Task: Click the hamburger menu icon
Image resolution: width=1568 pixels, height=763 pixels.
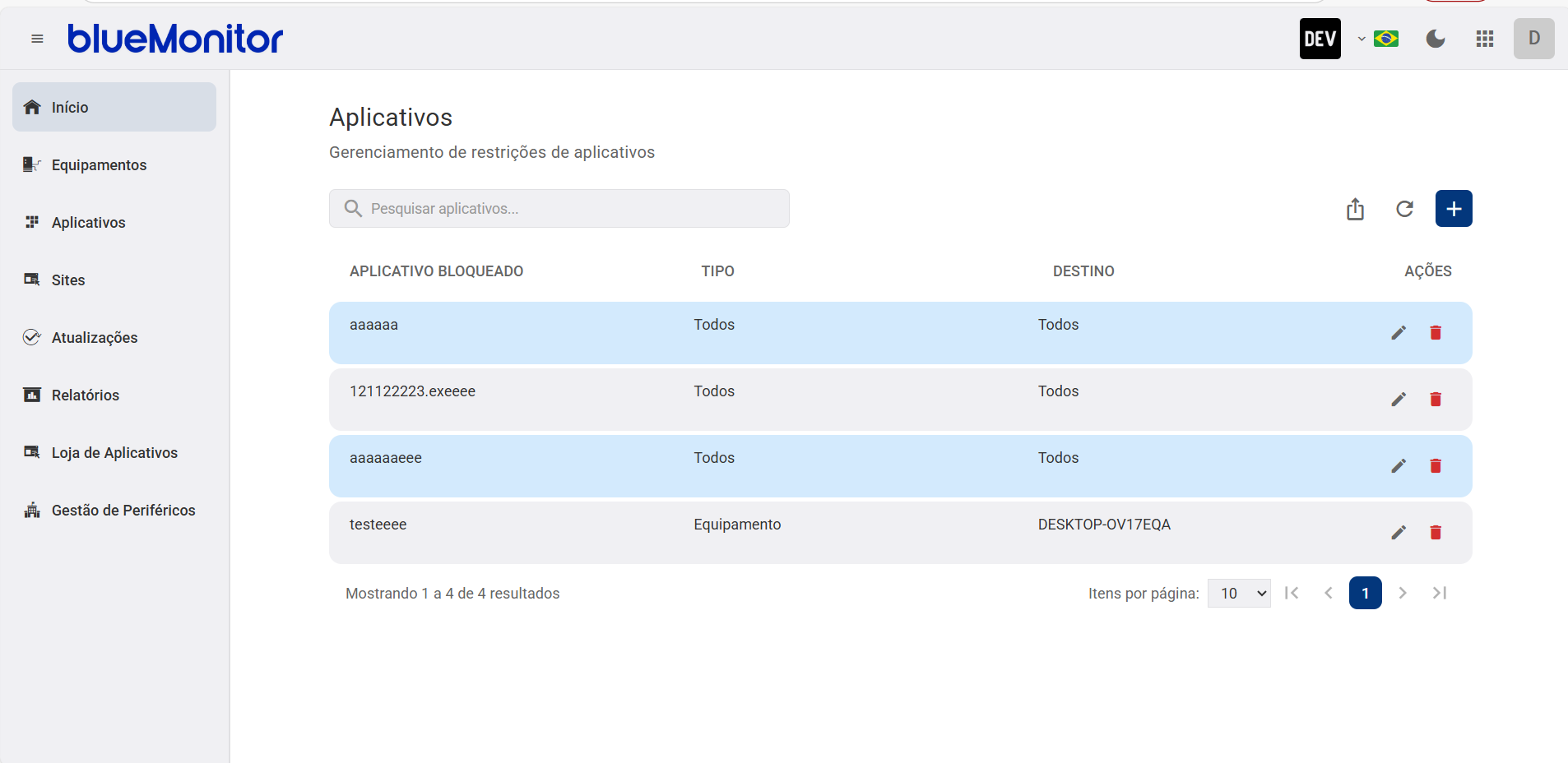Action: 37,39
